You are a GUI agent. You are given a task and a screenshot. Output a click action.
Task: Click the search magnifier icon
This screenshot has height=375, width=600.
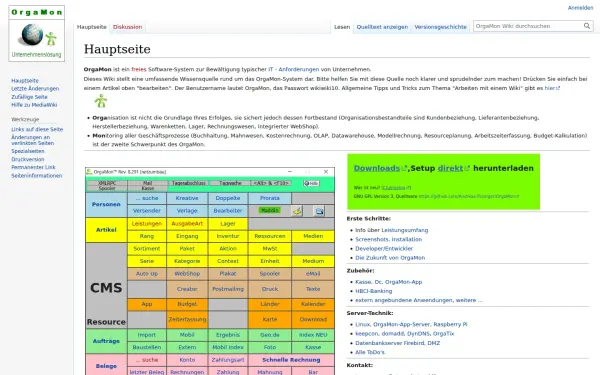pyautogui.click(x=587, y=26)
